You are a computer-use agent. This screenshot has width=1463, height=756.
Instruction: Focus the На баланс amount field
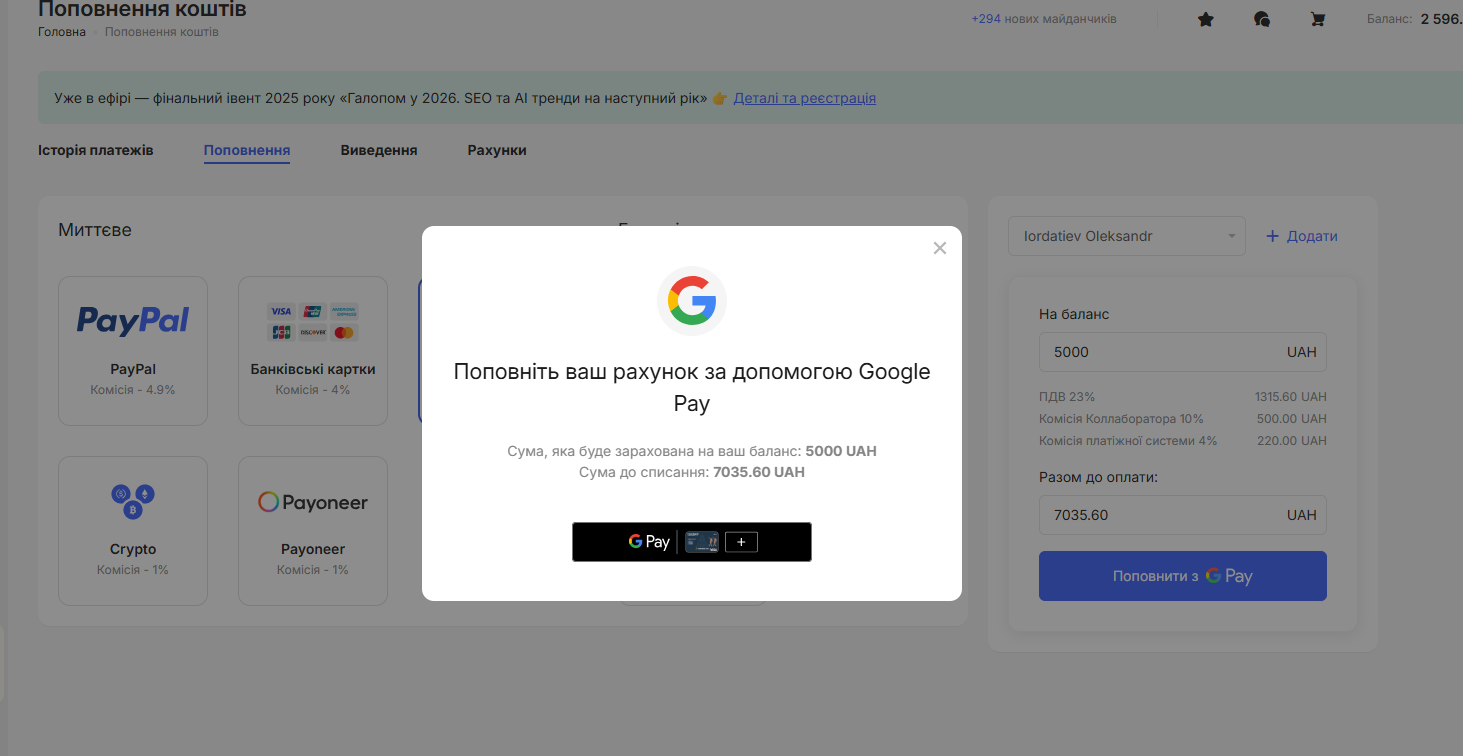pos(1183,352)
